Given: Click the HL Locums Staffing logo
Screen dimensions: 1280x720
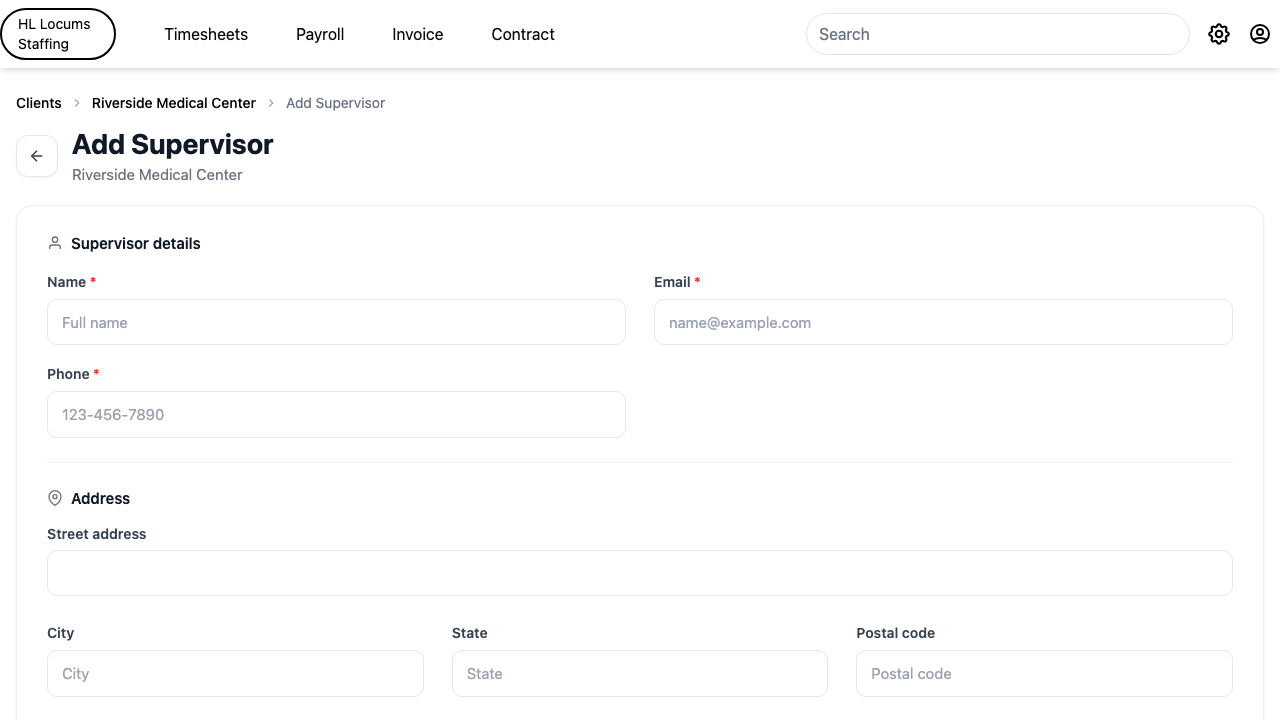Looking at the screenshot, I should [x=58, y=34].
